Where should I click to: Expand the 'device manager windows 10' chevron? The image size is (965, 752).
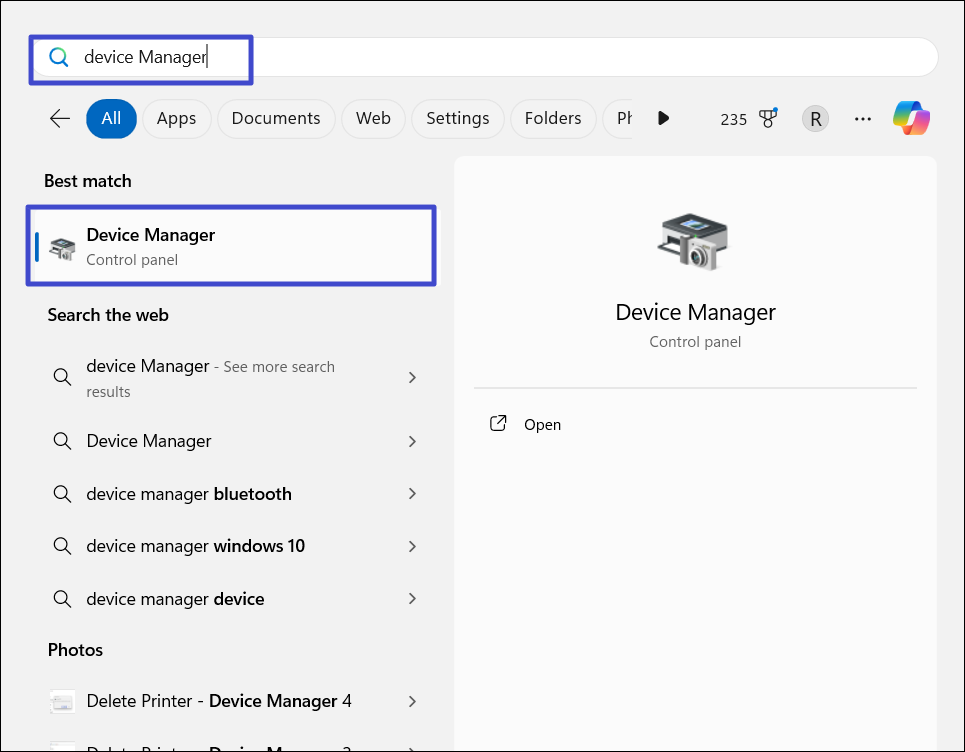(x=412, y=546)
